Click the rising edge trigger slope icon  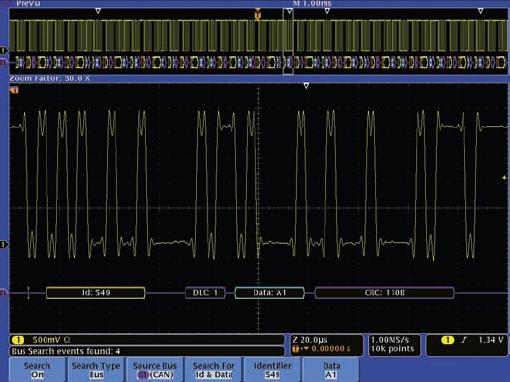pos(464,340)
